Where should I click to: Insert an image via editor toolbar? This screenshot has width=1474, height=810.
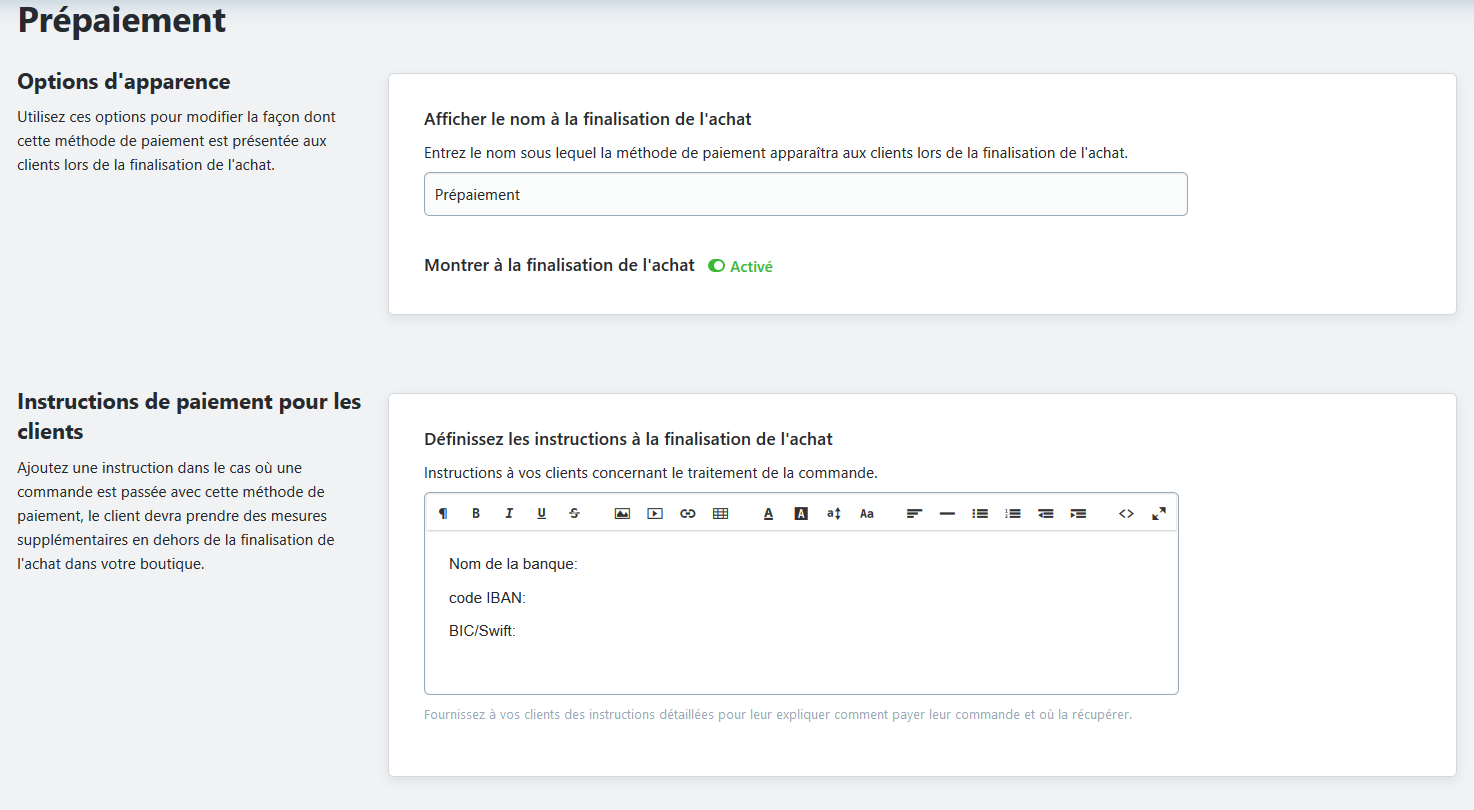[622, 513]
